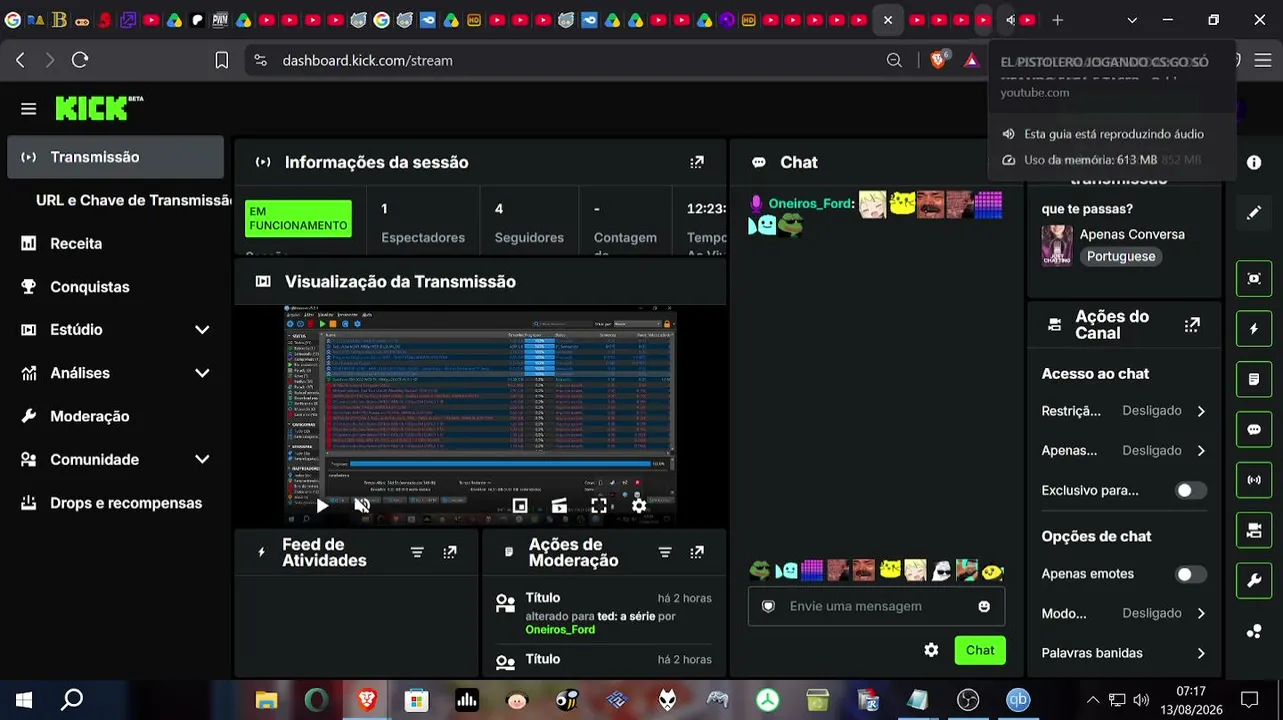Toggle moderation actions panel in right sidebar
Image resolution: width=1283 pixels, height=720 pixels.
tap(1254, 379)
